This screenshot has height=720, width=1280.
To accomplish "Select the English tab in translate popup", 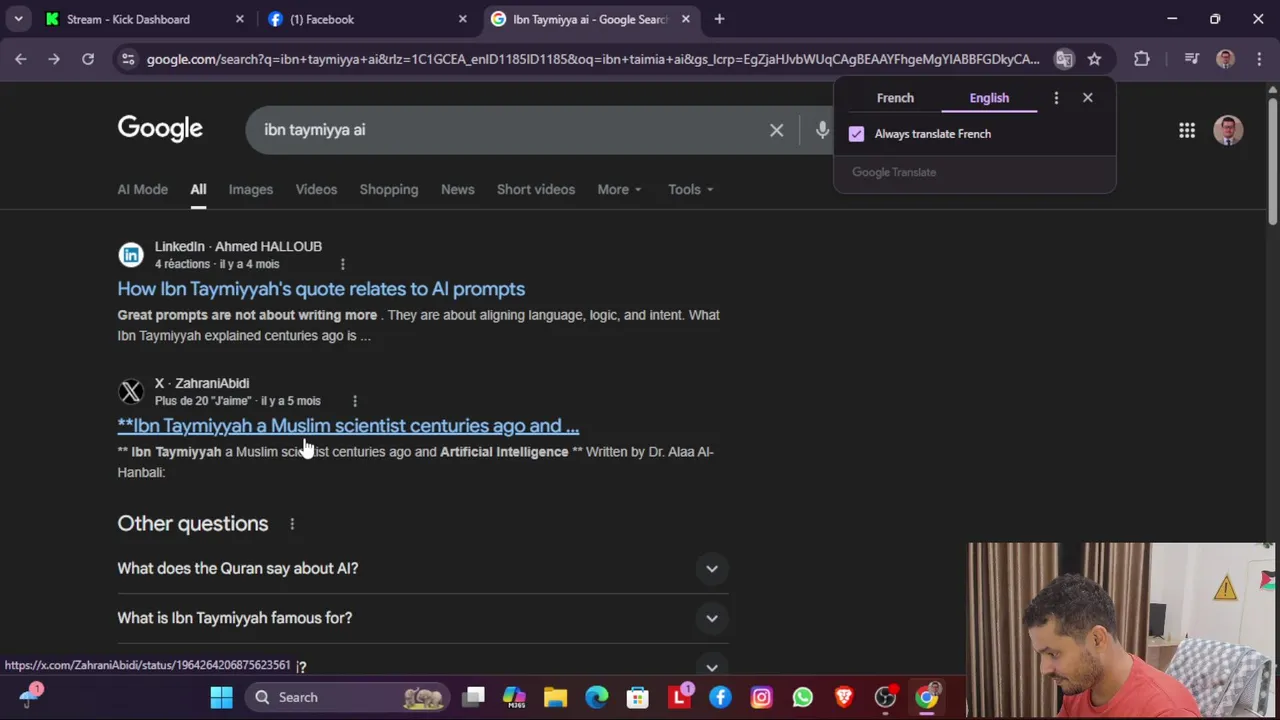I will 989,98.
